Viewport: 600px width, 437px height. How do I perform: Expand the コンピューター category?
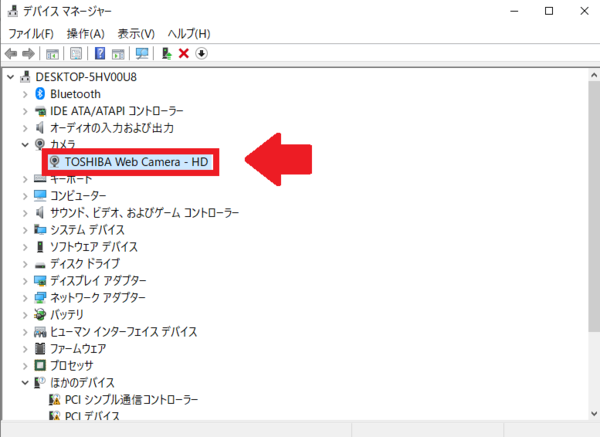click(25, 196)
